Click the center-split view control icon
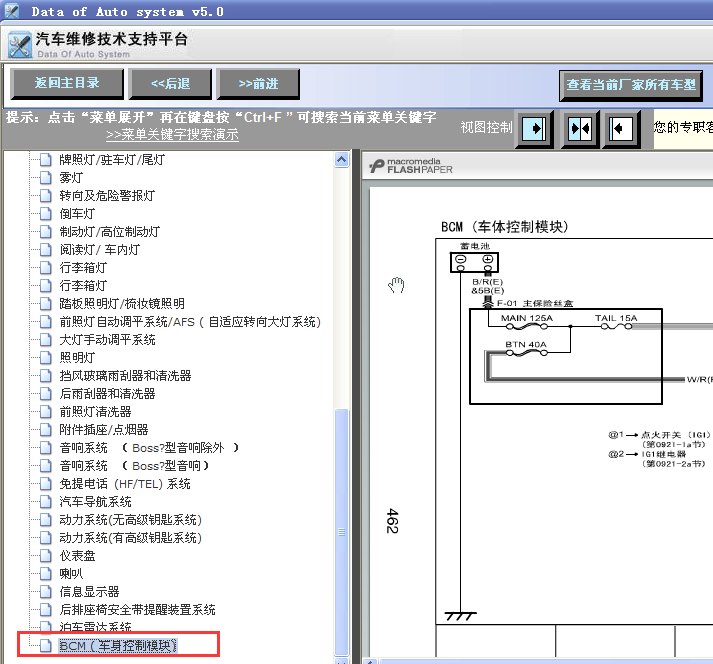 tap(580, 129)
